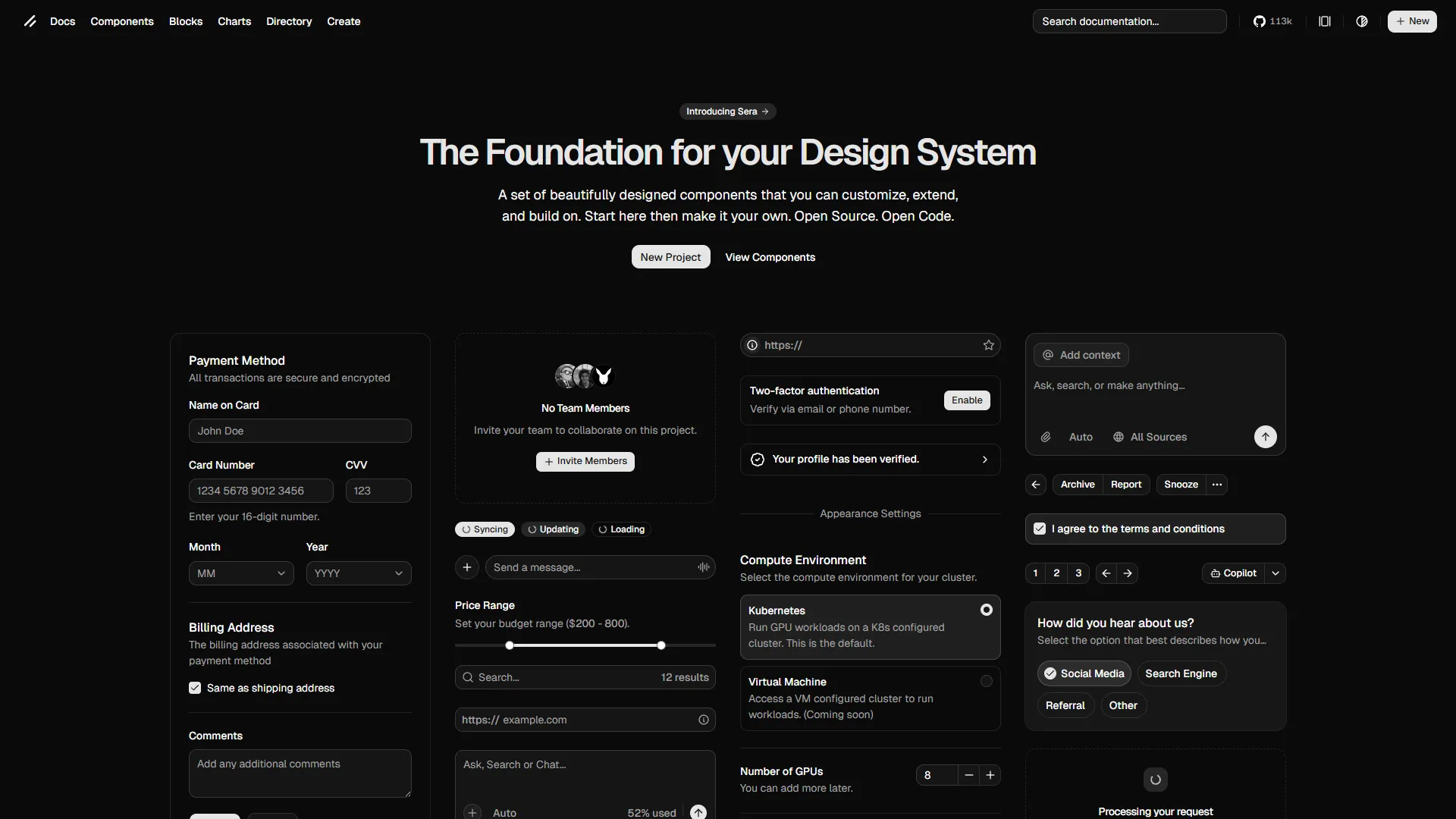Image resolution: width=1456 pixels, height=819 pixels.
Task: Click the plus icon next to Send a message
Action: click(466, 566)
